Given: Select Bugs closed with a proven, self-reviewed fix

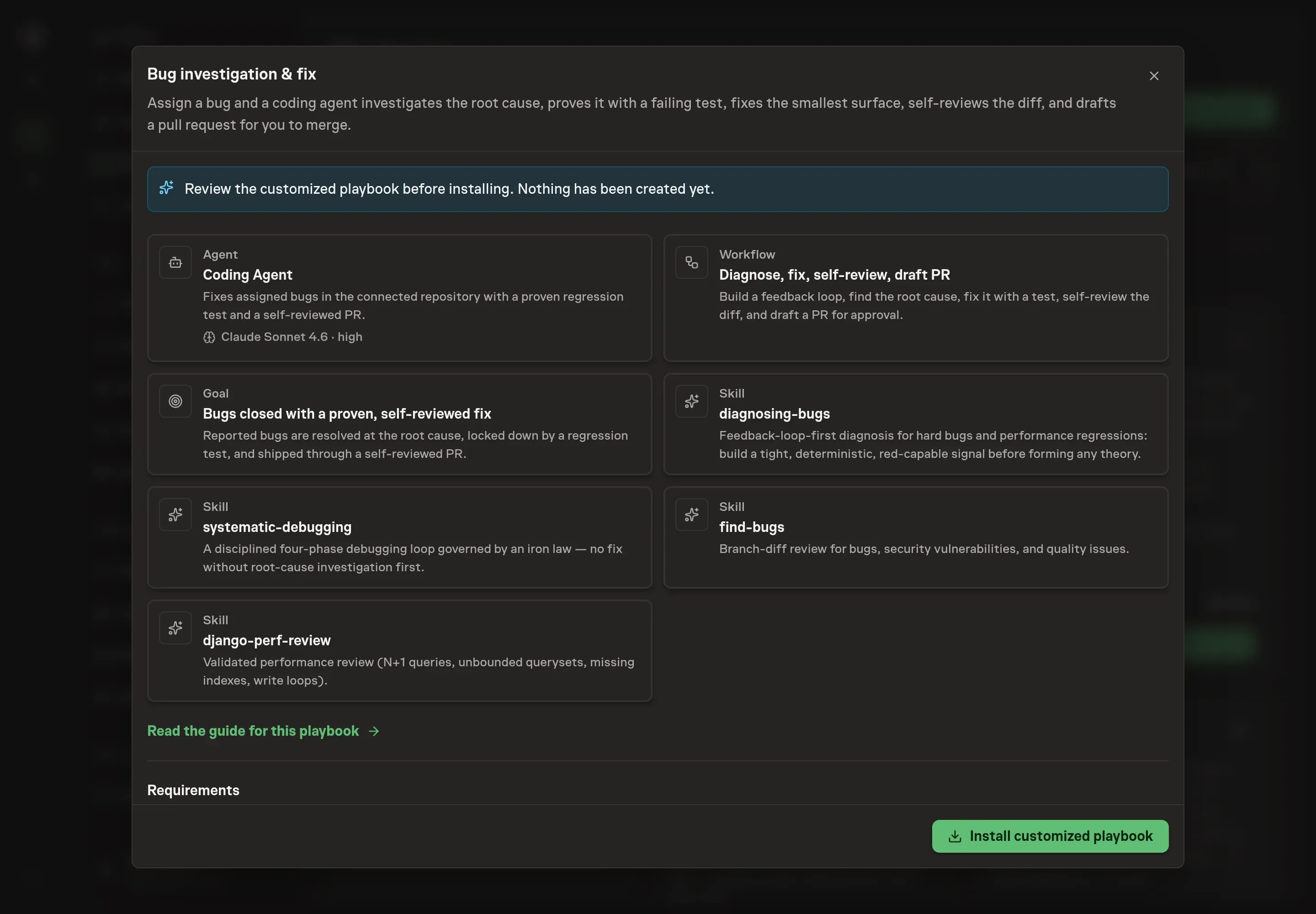Looking at the screenshot, I should (x=347, y=414).
